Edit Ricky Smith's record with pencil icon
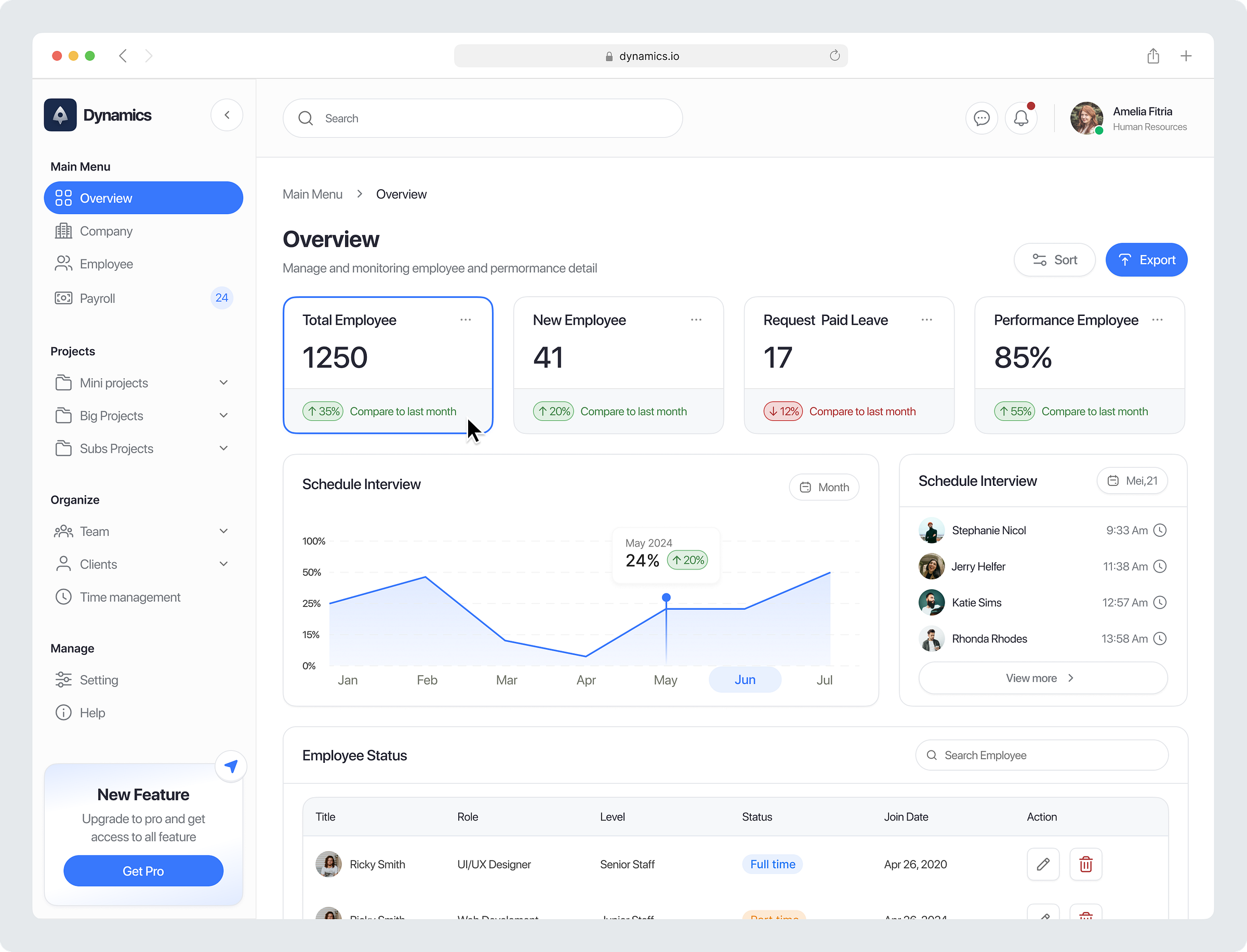The width and height of the screenshot is (1247, 952). [x=1043, y=864]
